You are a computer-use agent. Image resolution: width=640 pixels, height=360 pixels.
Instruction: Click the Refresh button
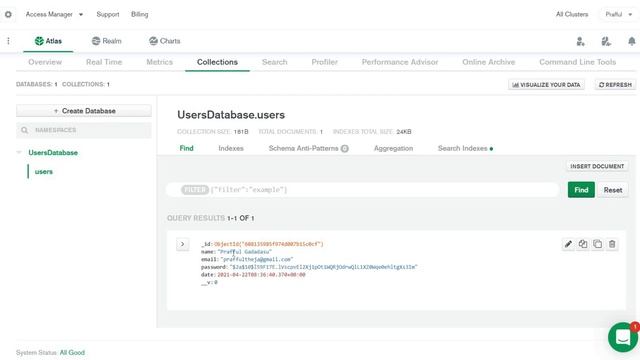615,84
